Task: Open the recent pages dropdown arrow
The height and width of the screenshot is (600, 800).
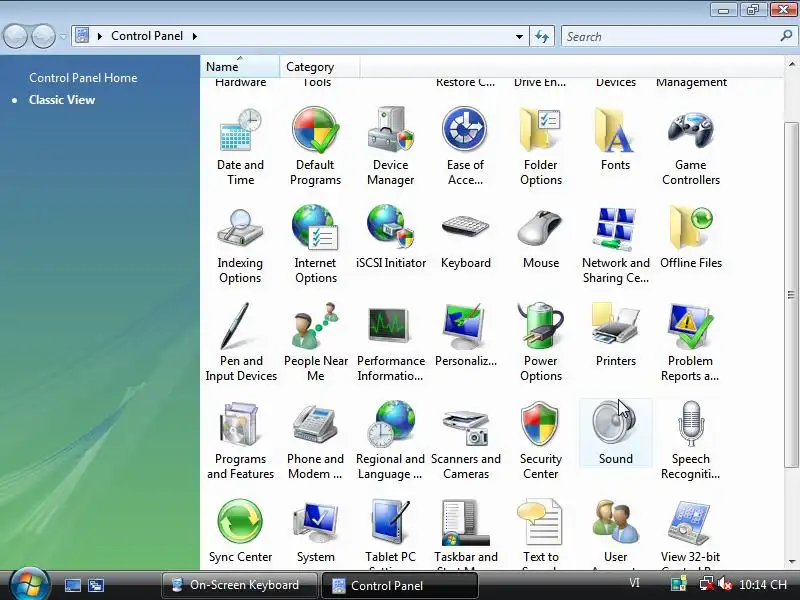Action: click(x=63, y=36)
